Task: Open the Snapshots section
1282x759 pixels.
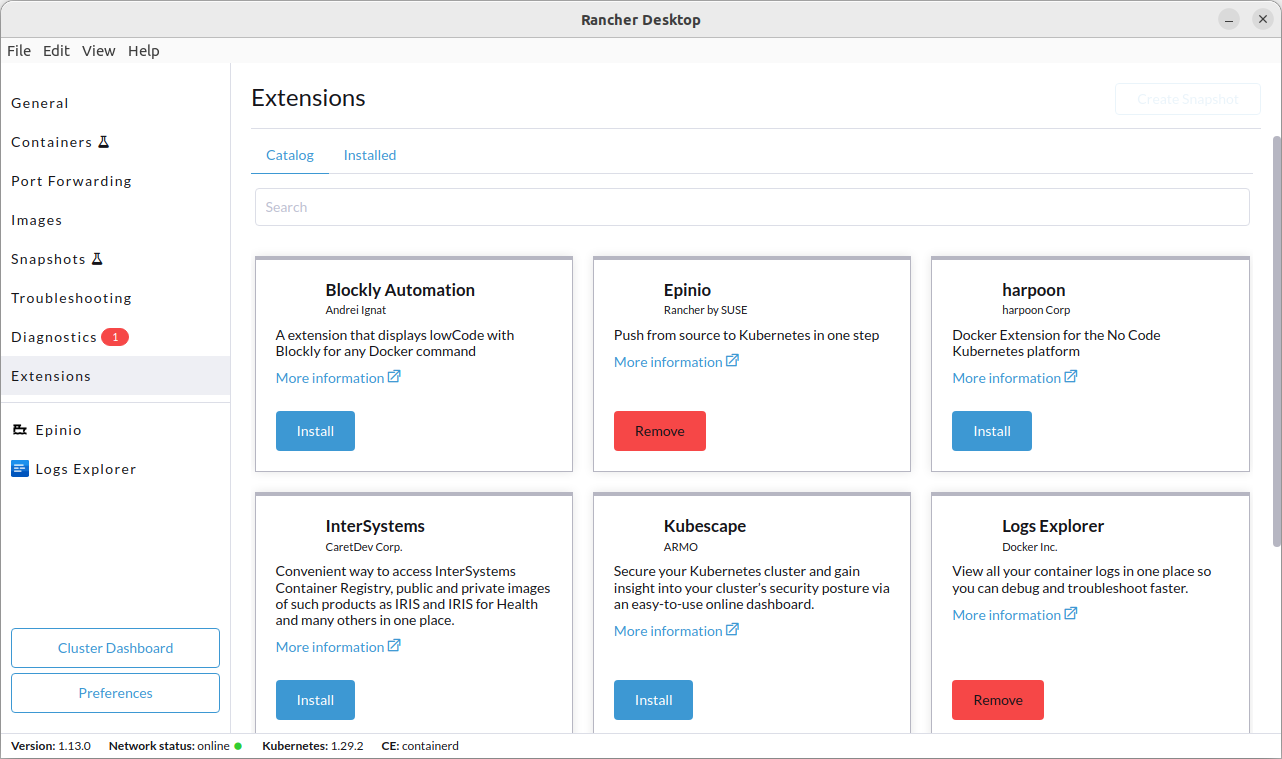Action: point(115,259)
